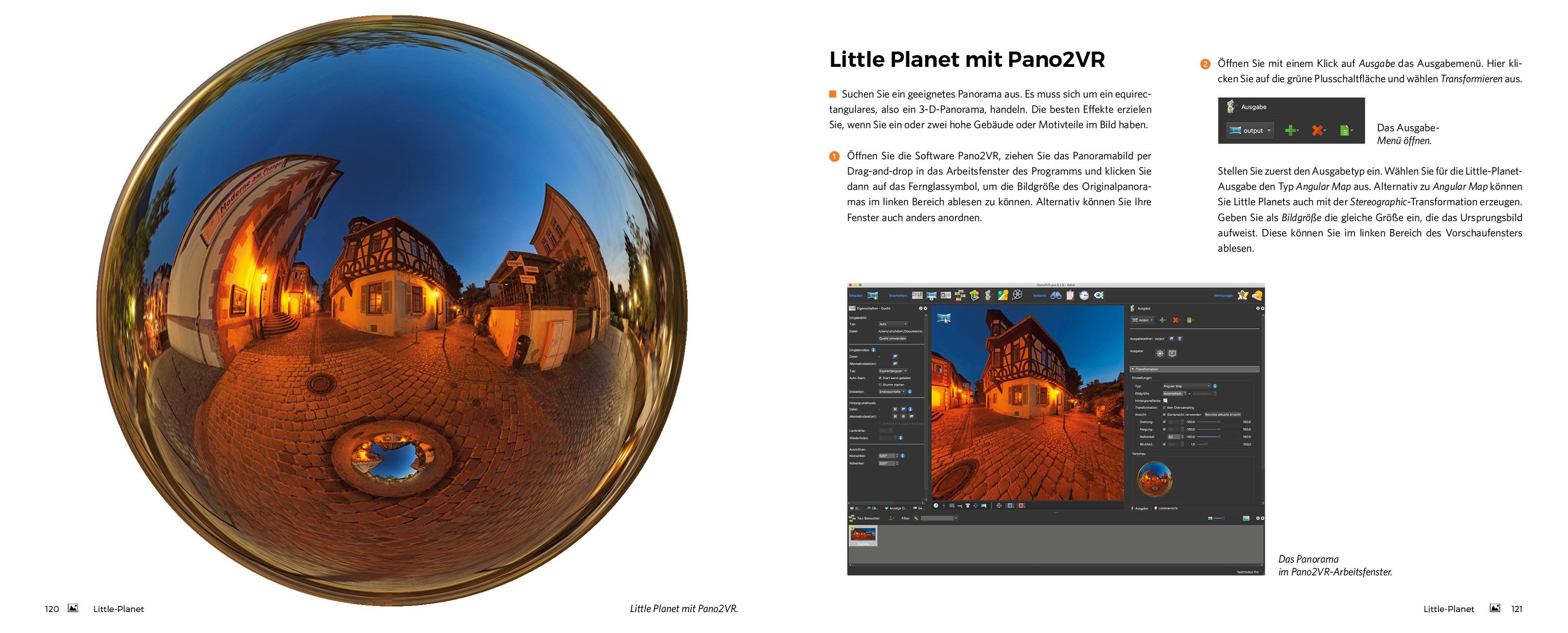Click the red X to remove the output
Image resolution: width=1568 pixels, height=633 pixels.
(1176, 321)
